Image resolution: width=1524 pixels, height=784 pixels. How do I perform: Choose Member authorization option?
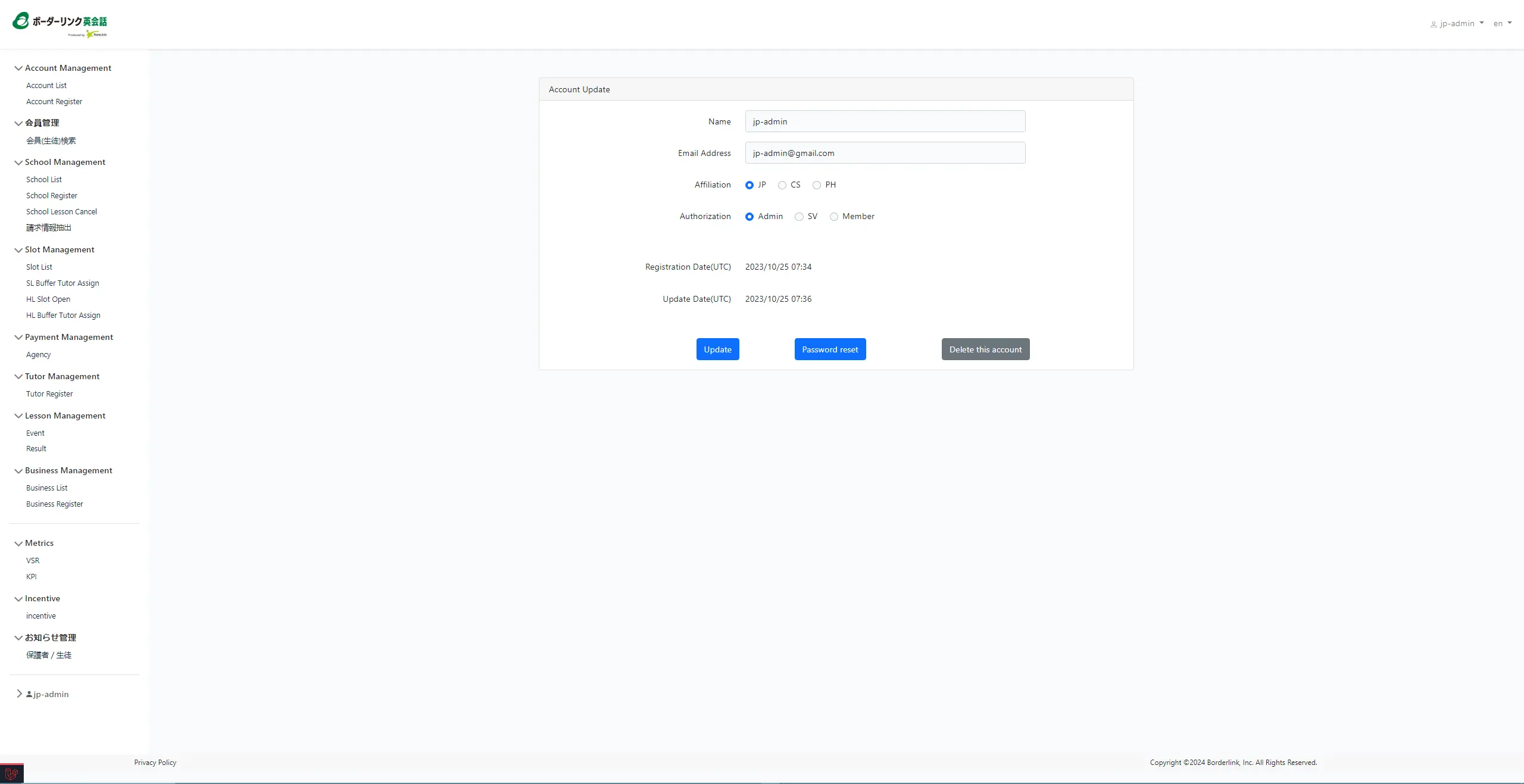(834, 217)
